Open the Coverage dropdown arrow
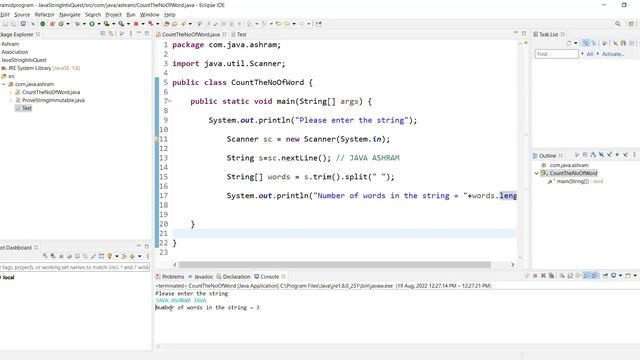The image size is (640, 360). (x=113, y=24)
